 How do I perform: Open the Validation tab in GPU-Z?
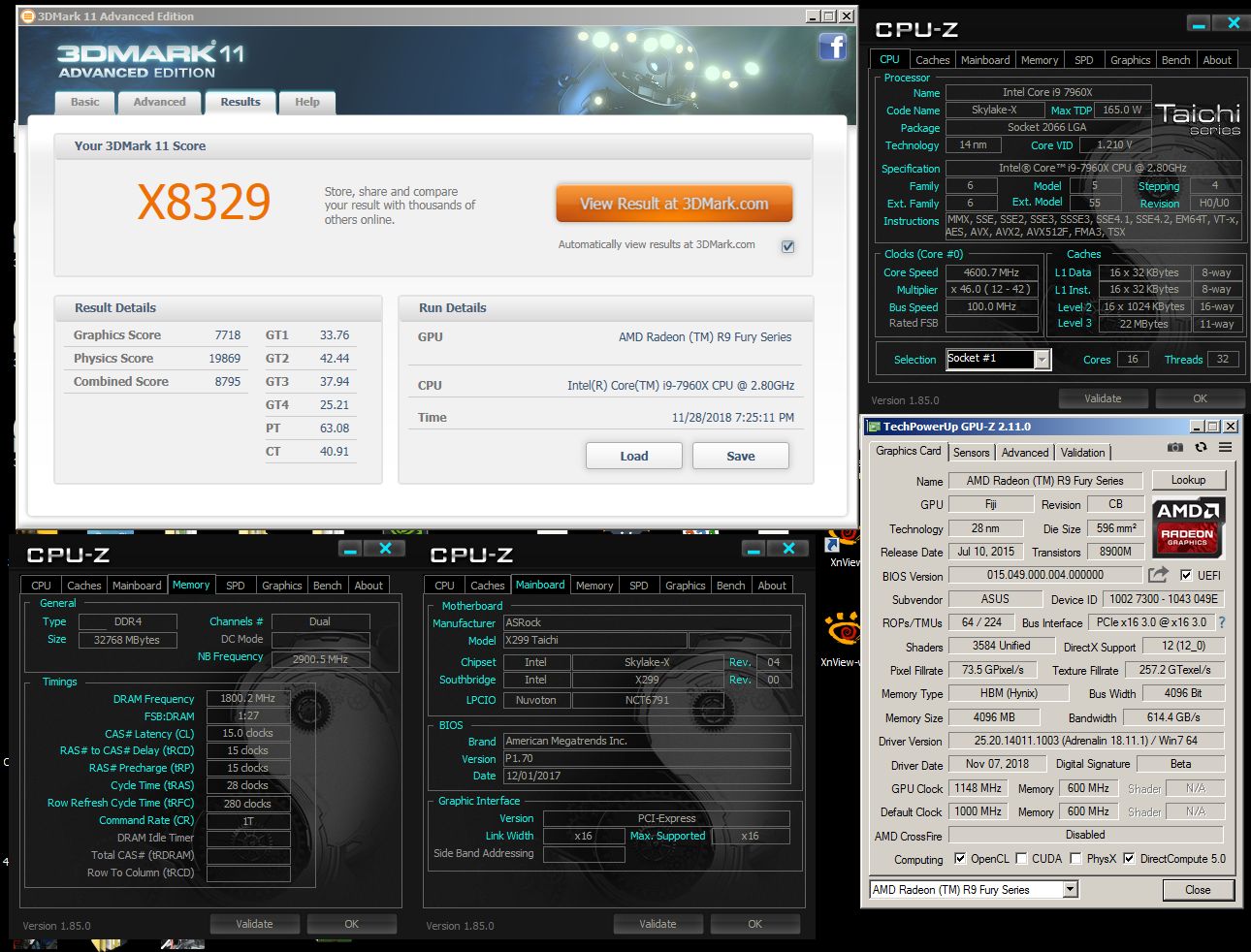[1082, 453]
